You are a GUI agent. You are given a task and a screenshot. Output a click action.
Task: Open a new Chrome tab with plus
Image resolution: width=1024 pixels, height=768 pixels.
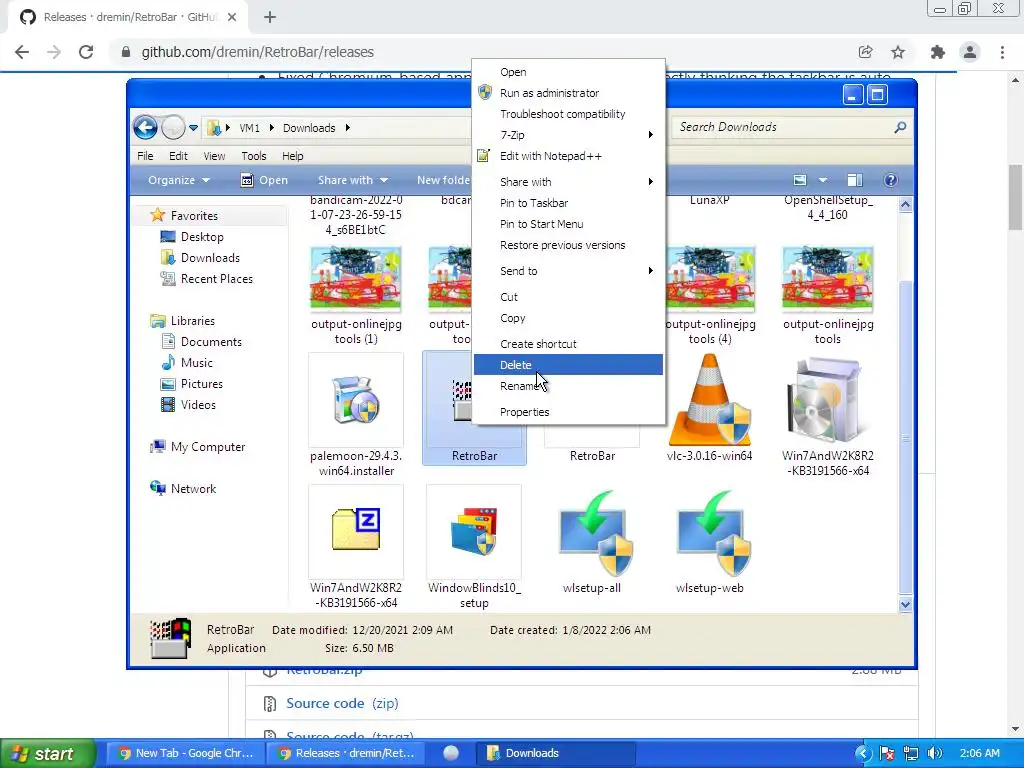pyautogui.click(x=270, y=18)
